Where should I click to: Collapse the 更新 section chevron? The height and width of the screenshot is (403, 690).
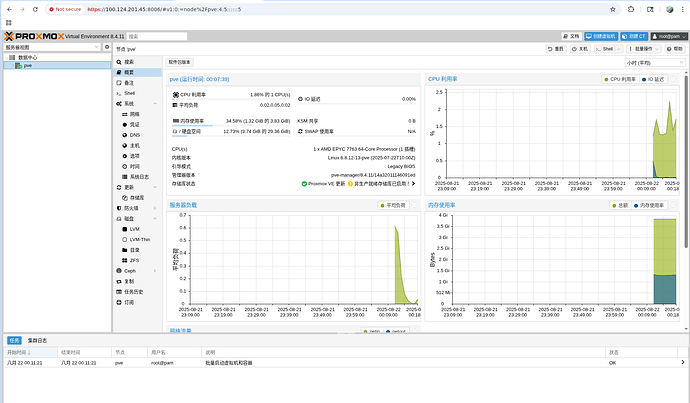[x=155, y=187]
